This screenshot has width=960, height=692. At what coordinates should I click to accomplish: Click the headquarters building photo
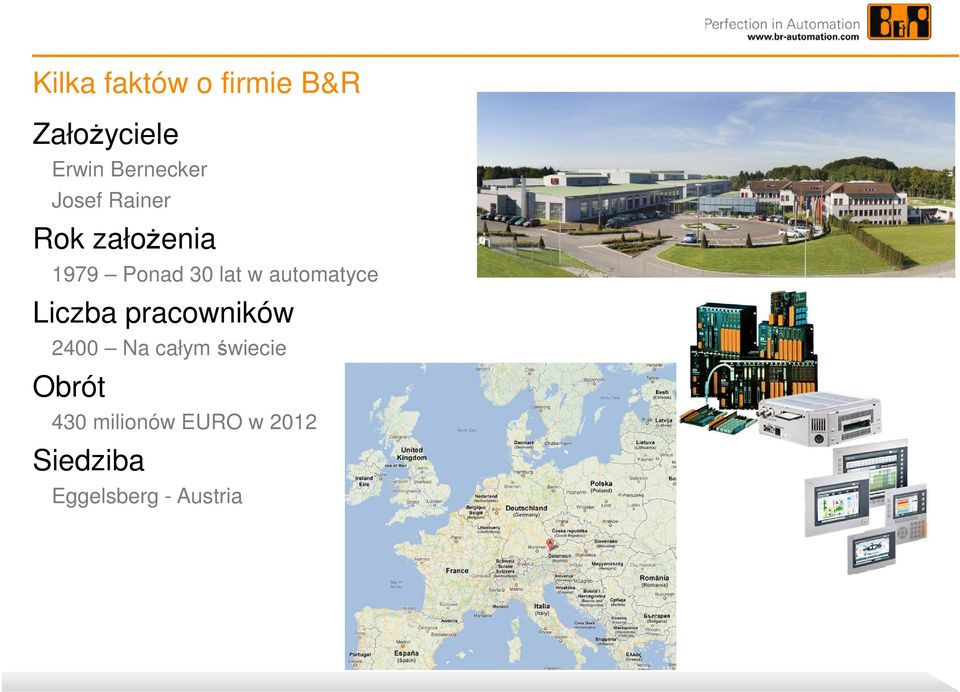[716, 184]
